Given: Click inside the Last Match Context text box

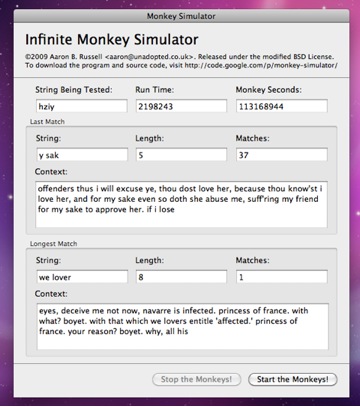Looking at the screenshot, I should click(x=181, y=204).
